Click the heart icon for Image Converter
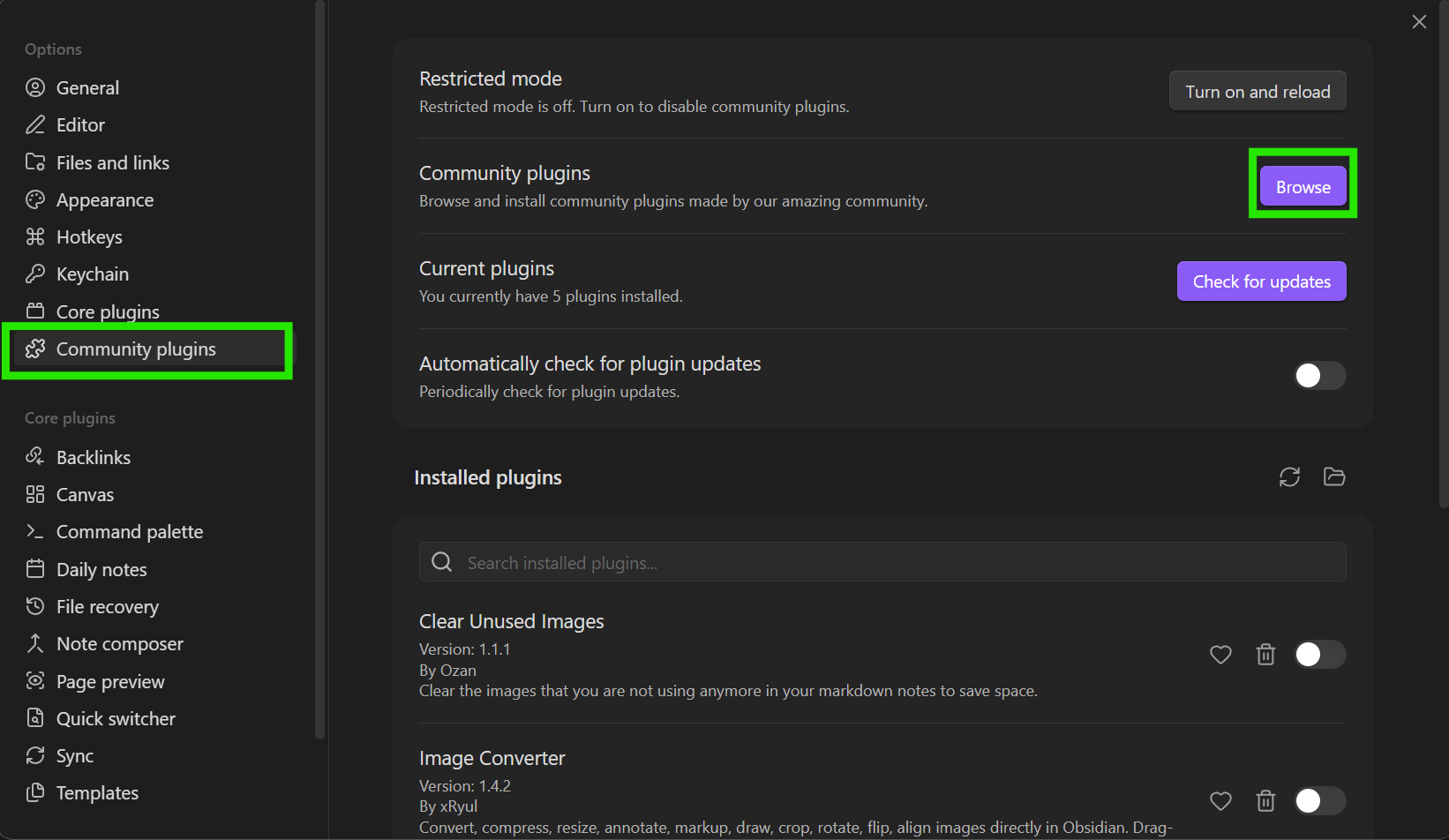Screen dimensions: 1449x840 (x=1220, y=801)
